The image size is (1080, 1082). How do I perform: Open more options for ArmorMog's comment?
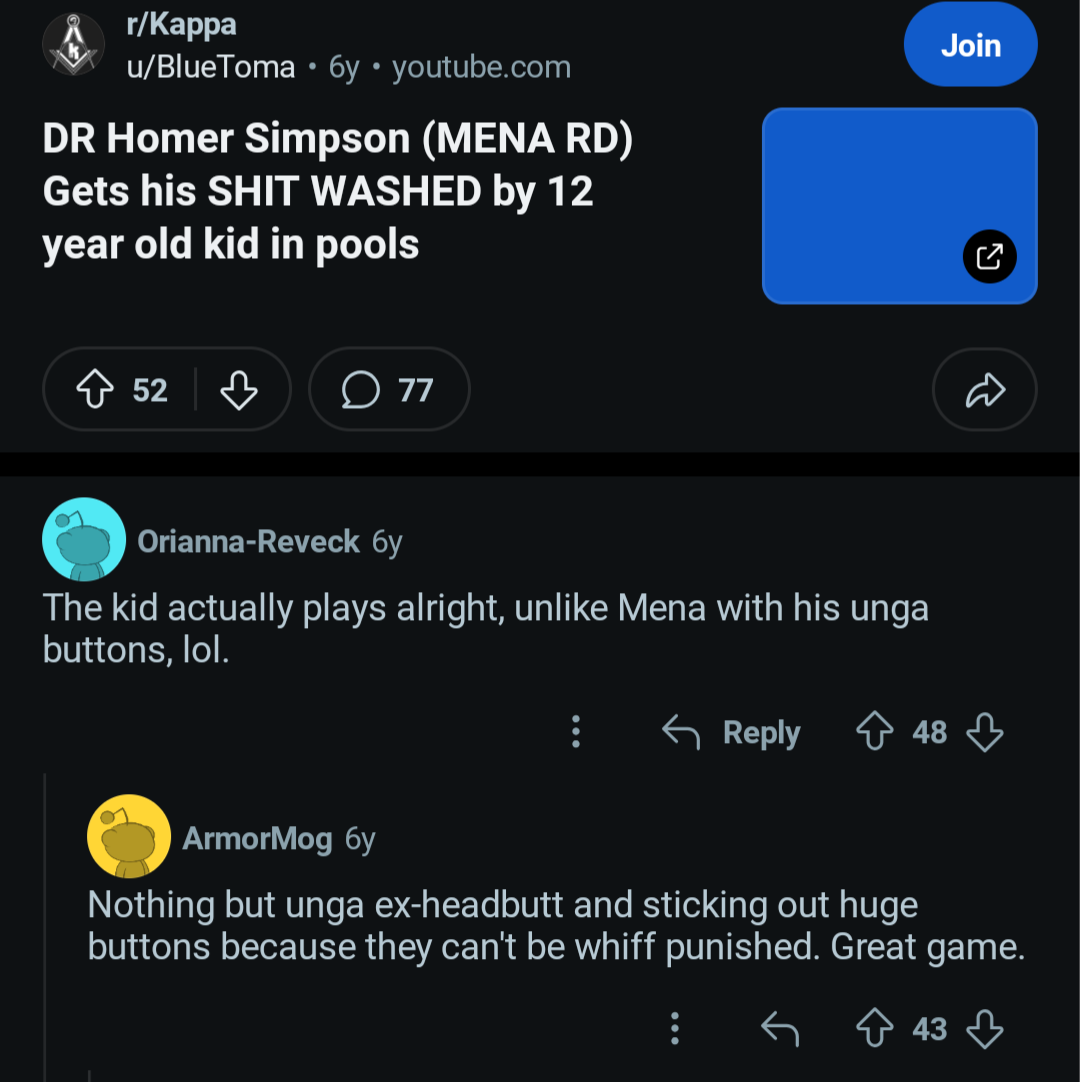(x=674, y=1028)
